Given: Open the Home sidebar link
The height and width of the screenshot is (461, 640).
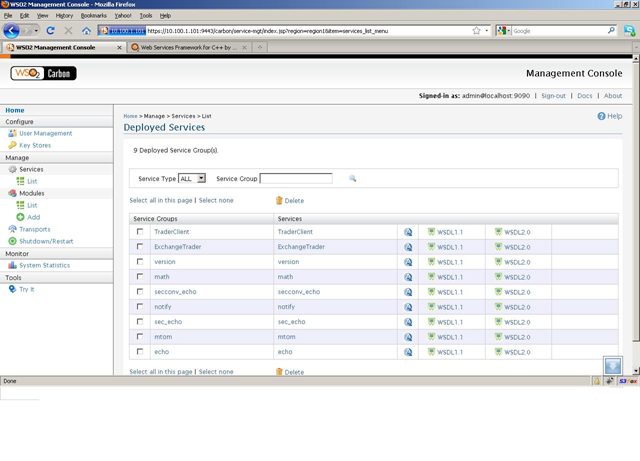Looking at the screenshot, I should (15, 110).
